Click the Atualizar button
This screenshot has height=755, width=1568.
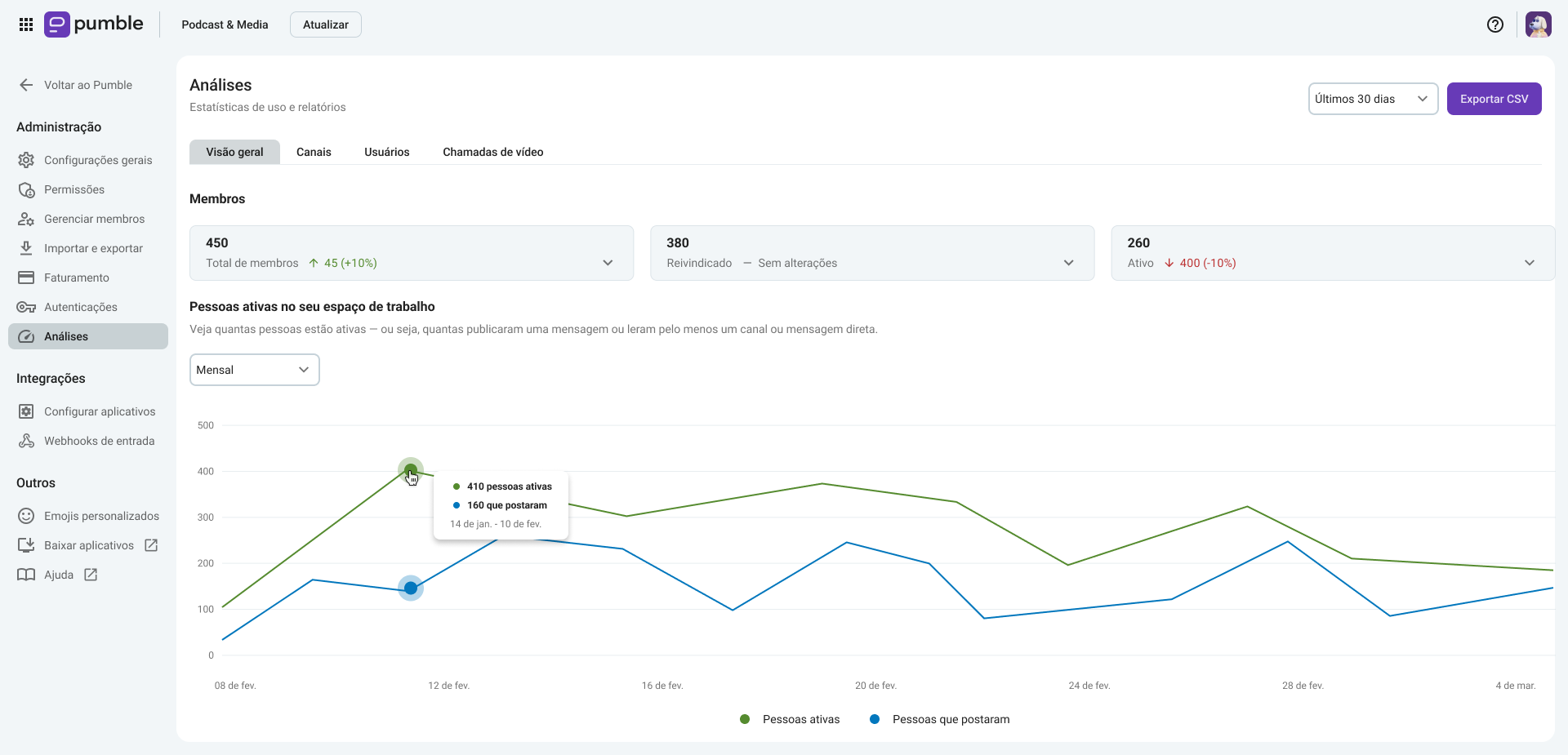[326, 24]
